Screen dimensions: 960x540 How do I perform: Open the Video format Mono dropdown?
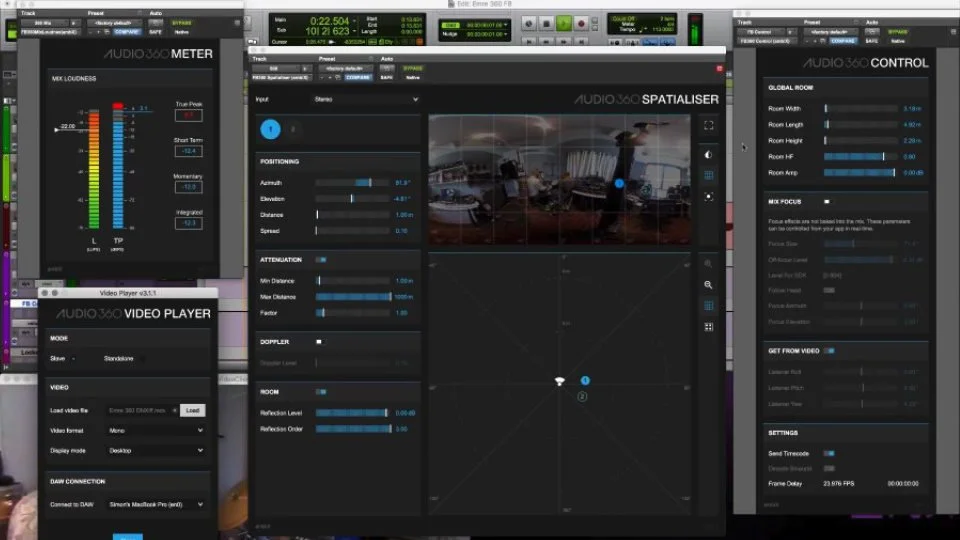pyautogui.click(x=156, y=430)
